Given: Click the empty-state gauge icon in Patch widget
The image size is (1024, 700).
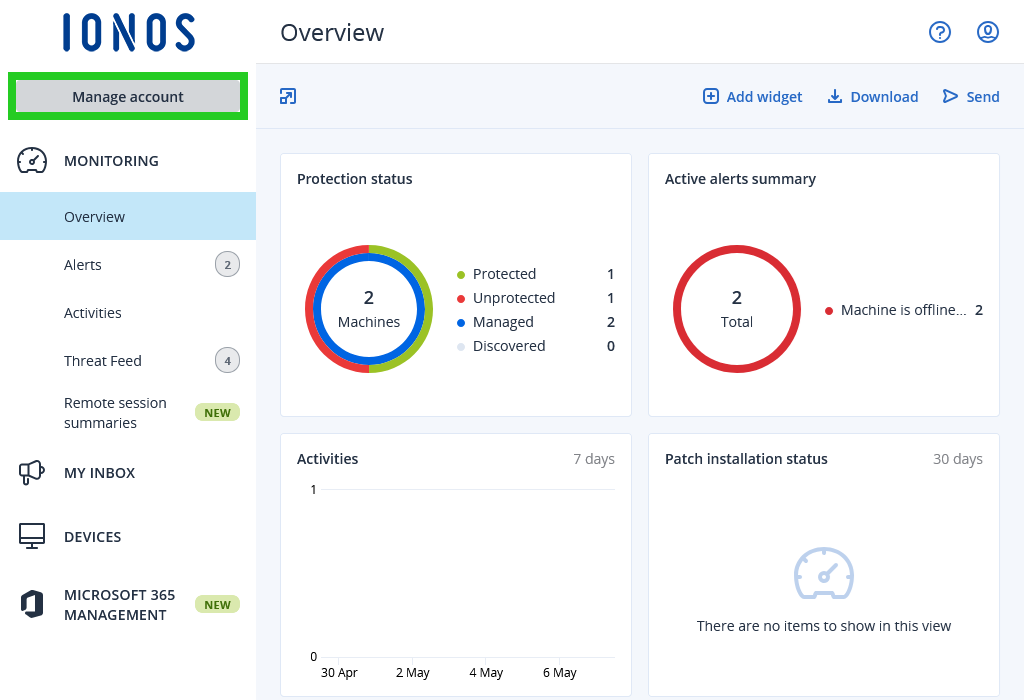Looking at the screenshot, I should pos(824,573).
